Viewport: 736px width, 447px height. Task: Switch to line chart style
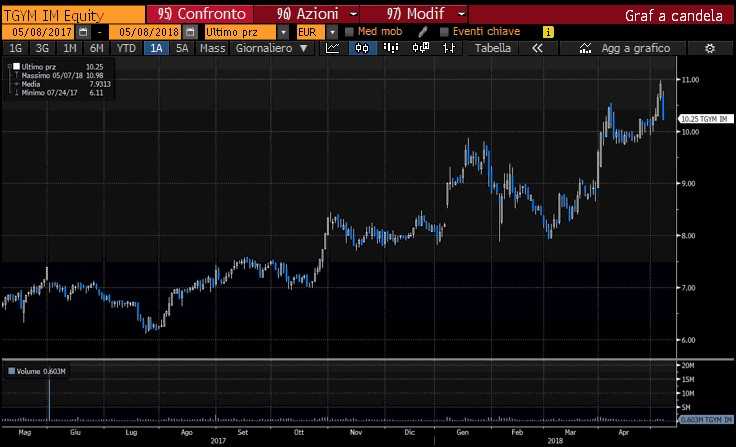click(x=332, y=48)
